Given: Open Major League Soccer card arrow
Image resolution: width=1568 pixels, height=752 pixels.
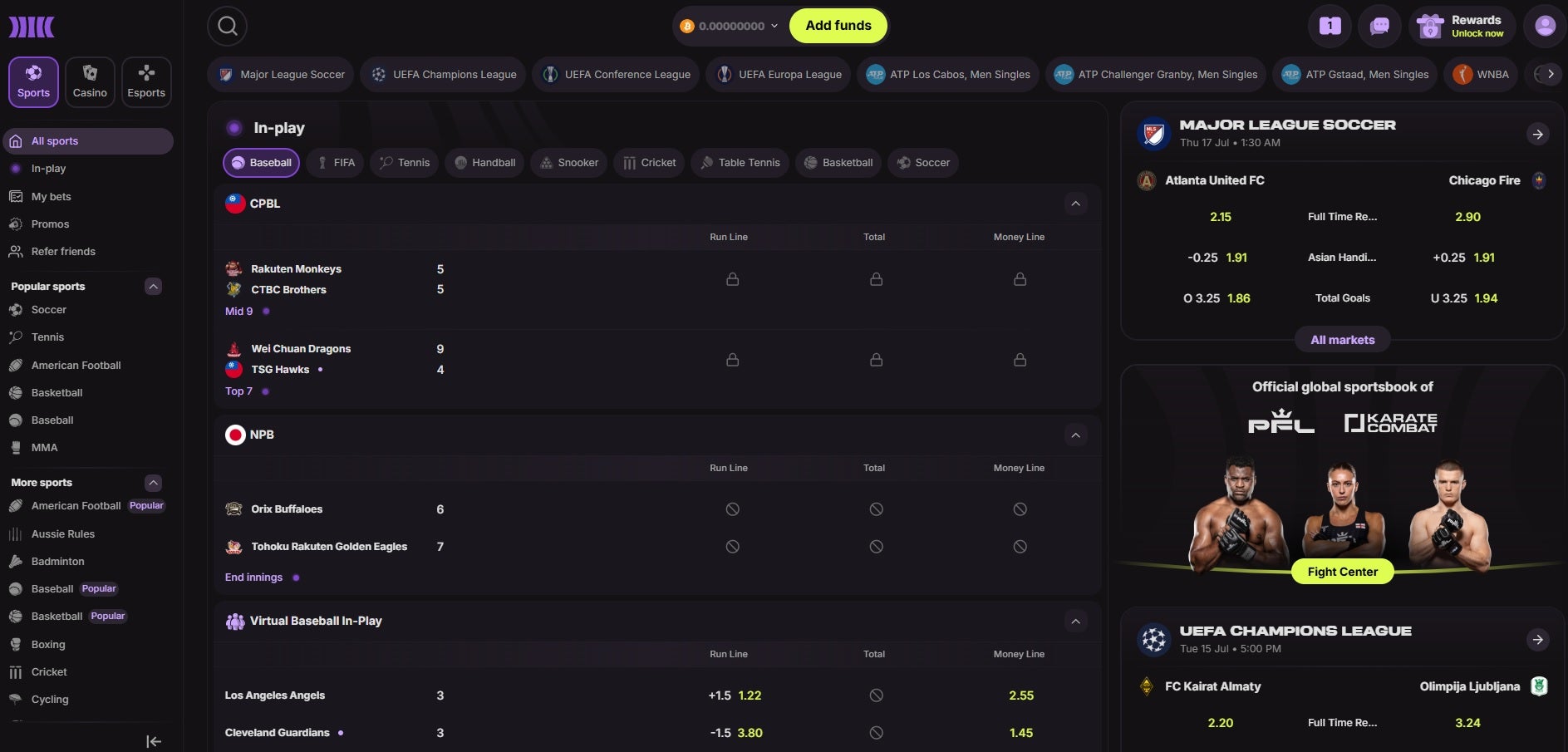Looking at the screenshot, I should point(1538,134).
